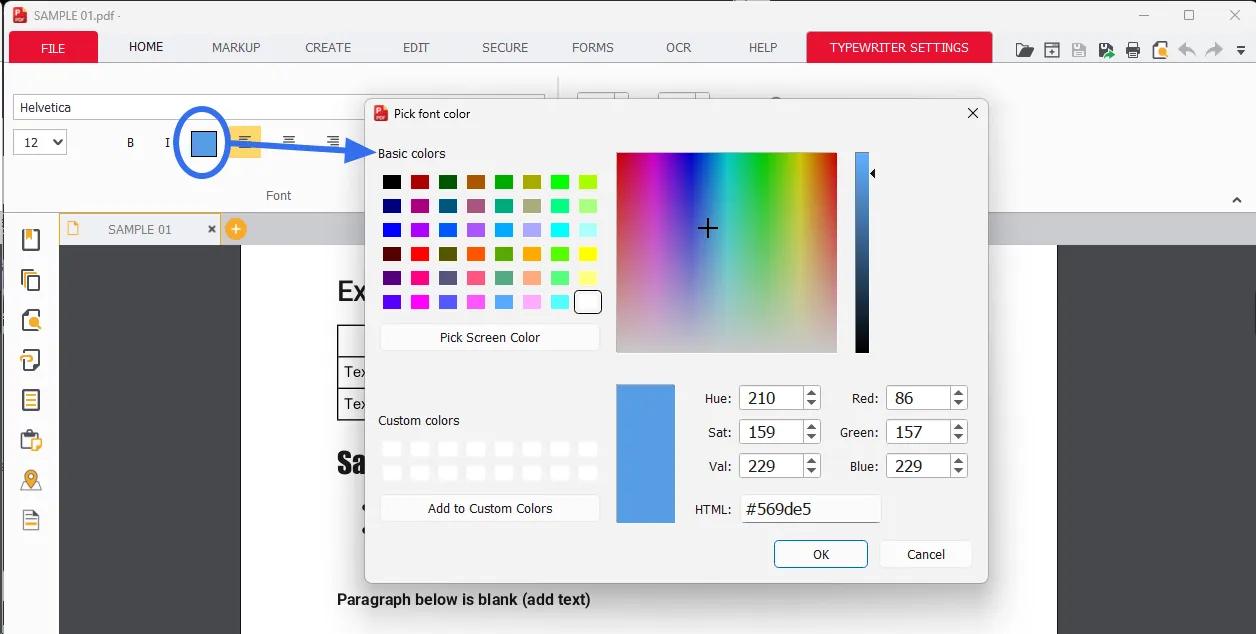Switch to the OCR tab

(678, 47)
